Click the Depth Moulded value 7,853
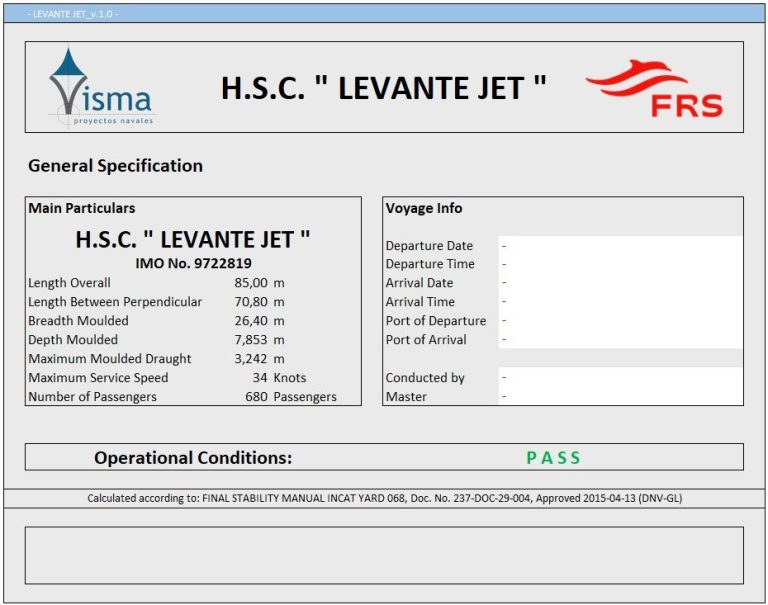 click(x=251, y=339)
